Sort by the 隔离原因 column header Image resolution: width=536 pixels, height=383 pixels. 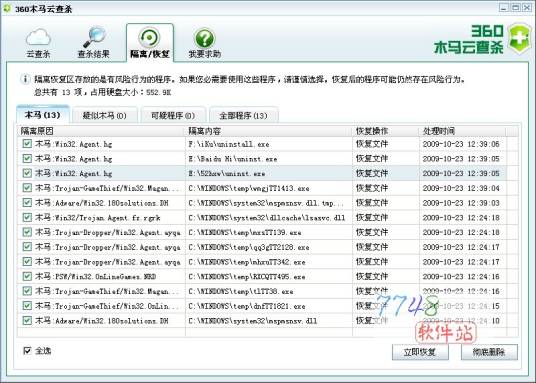pos(101,131)
